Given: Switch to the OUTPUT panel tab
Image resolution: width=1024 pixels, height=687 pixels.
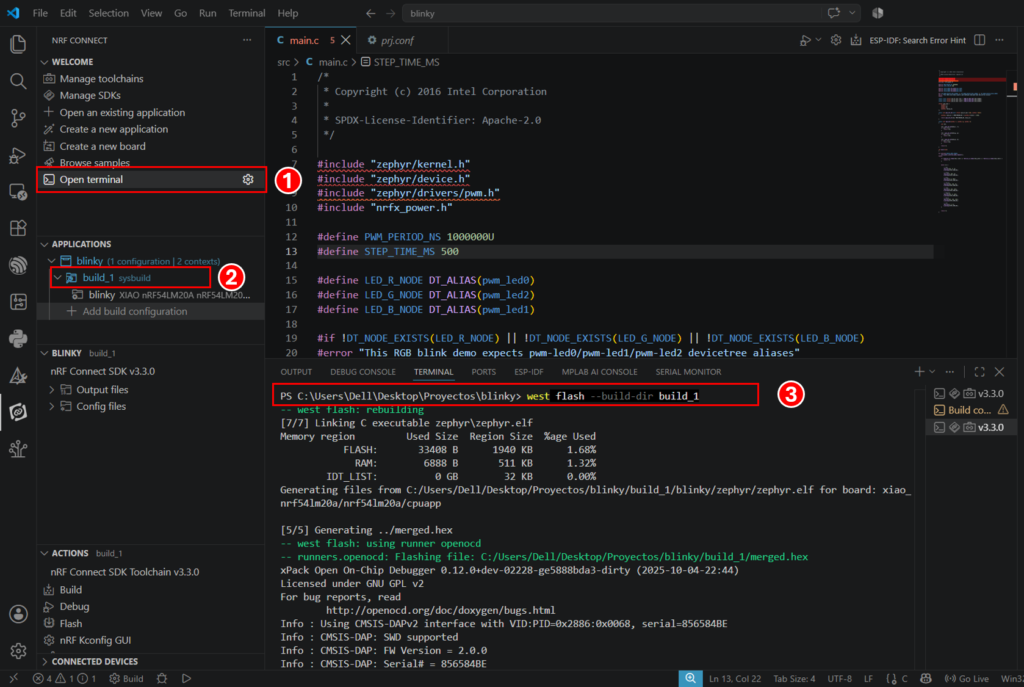Looking at the screenshot, I should pyautogui.click(x=296, y=372).
